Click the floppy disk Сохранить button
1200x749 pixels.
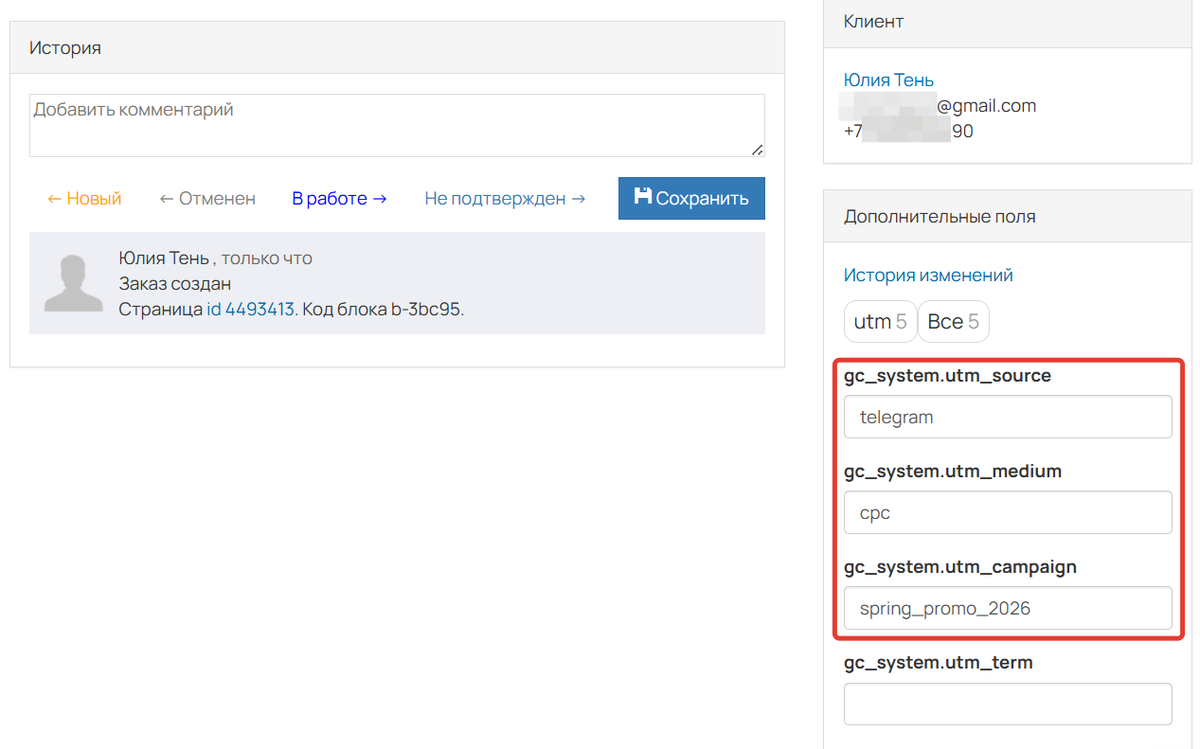tap(691, 198)
